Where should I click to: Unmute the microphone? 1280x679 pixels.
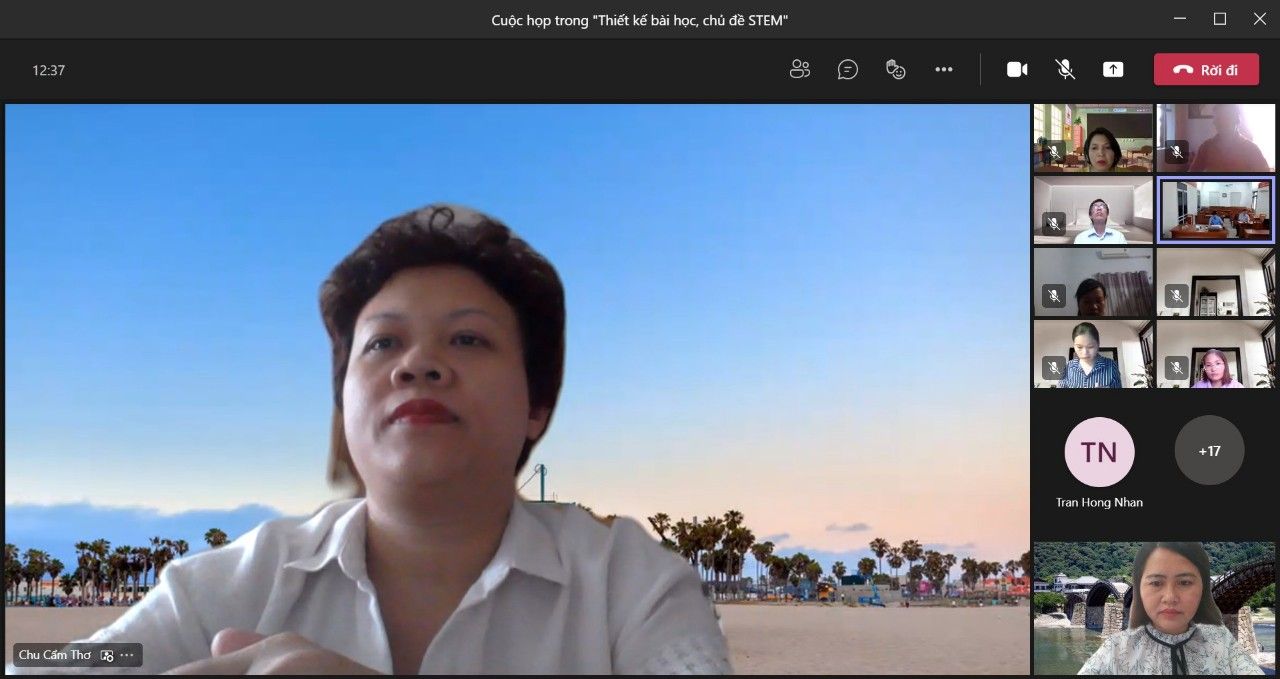[1065, 69]
